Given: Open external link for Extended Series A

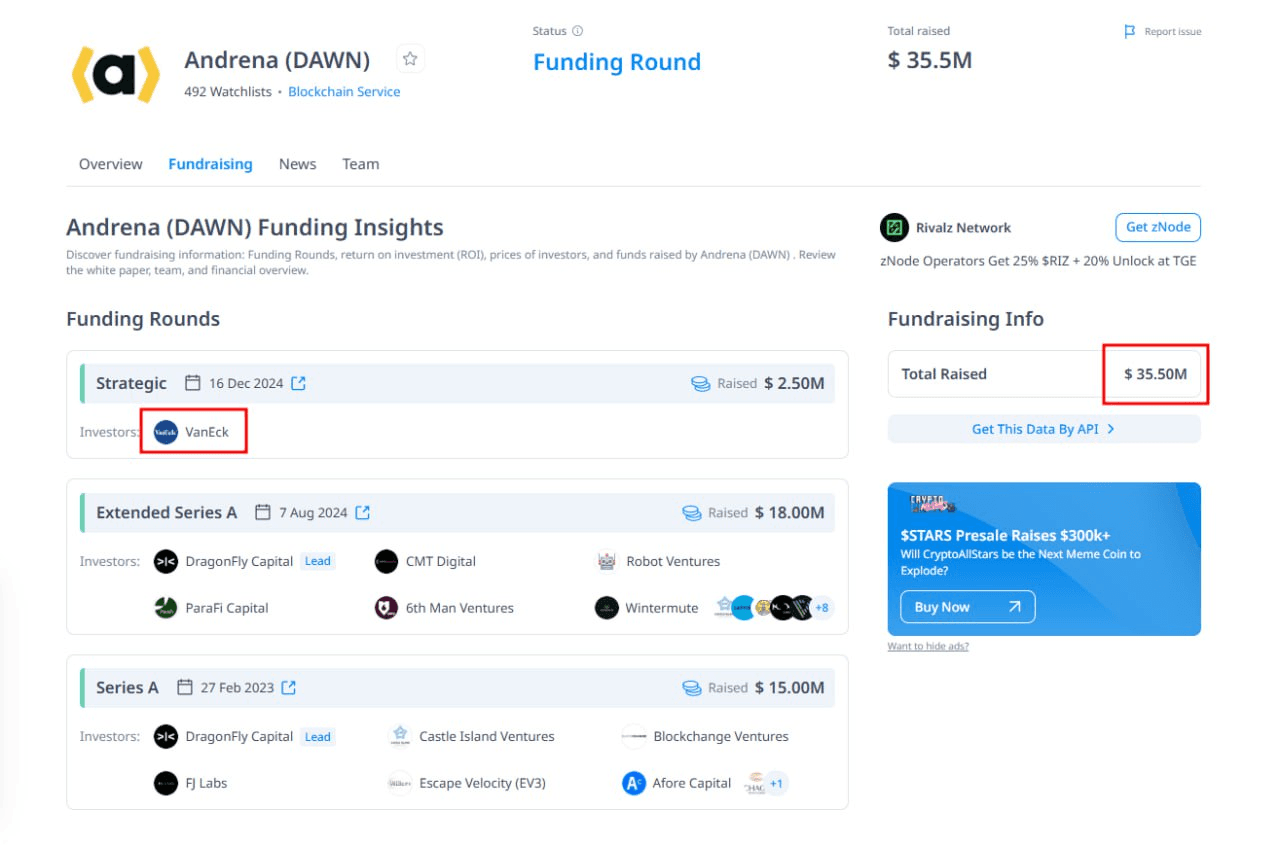Looking at the screenshot, I should (x=363, y=512).
